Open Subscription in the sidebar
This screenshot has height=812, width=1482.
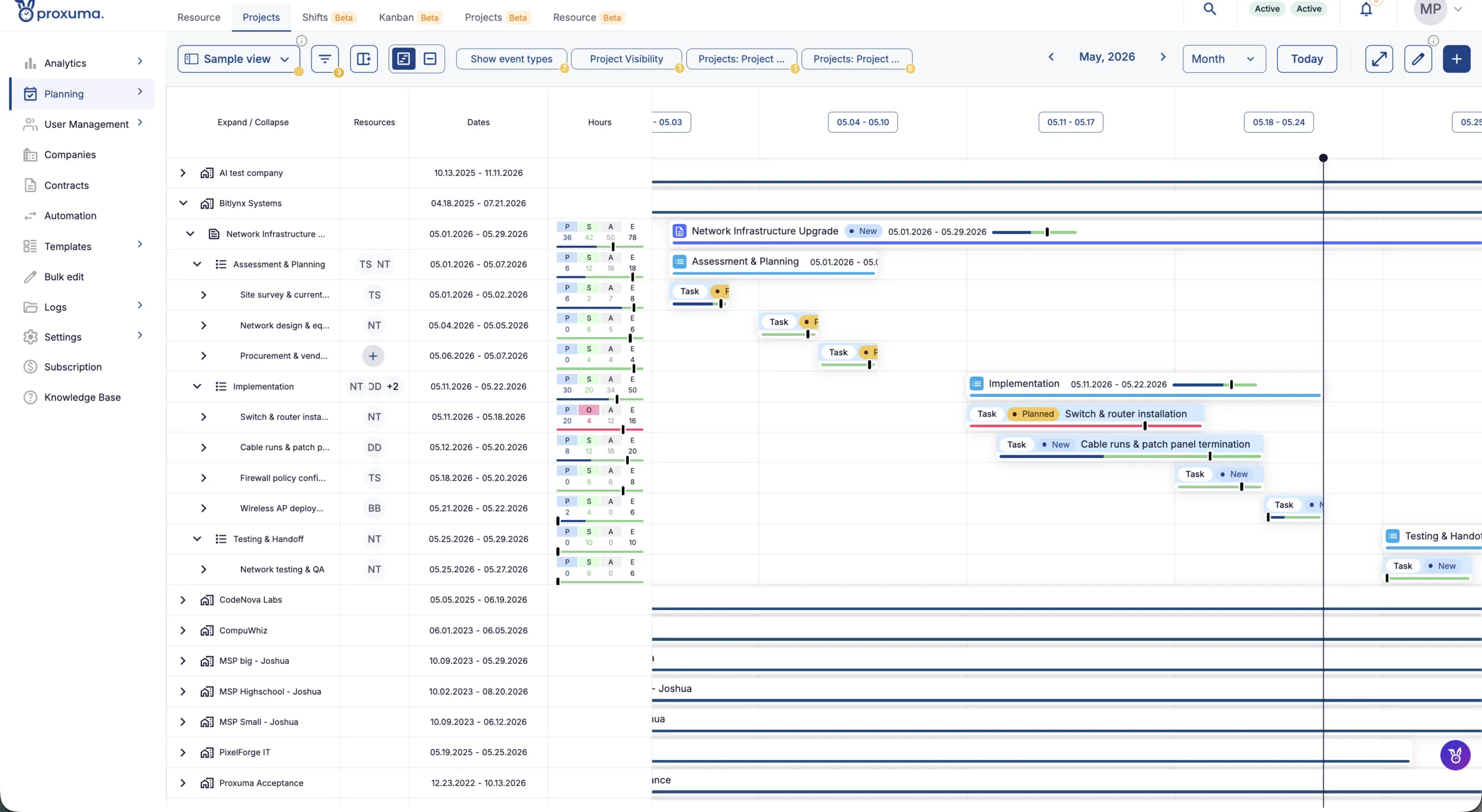[x=73, y=367]
